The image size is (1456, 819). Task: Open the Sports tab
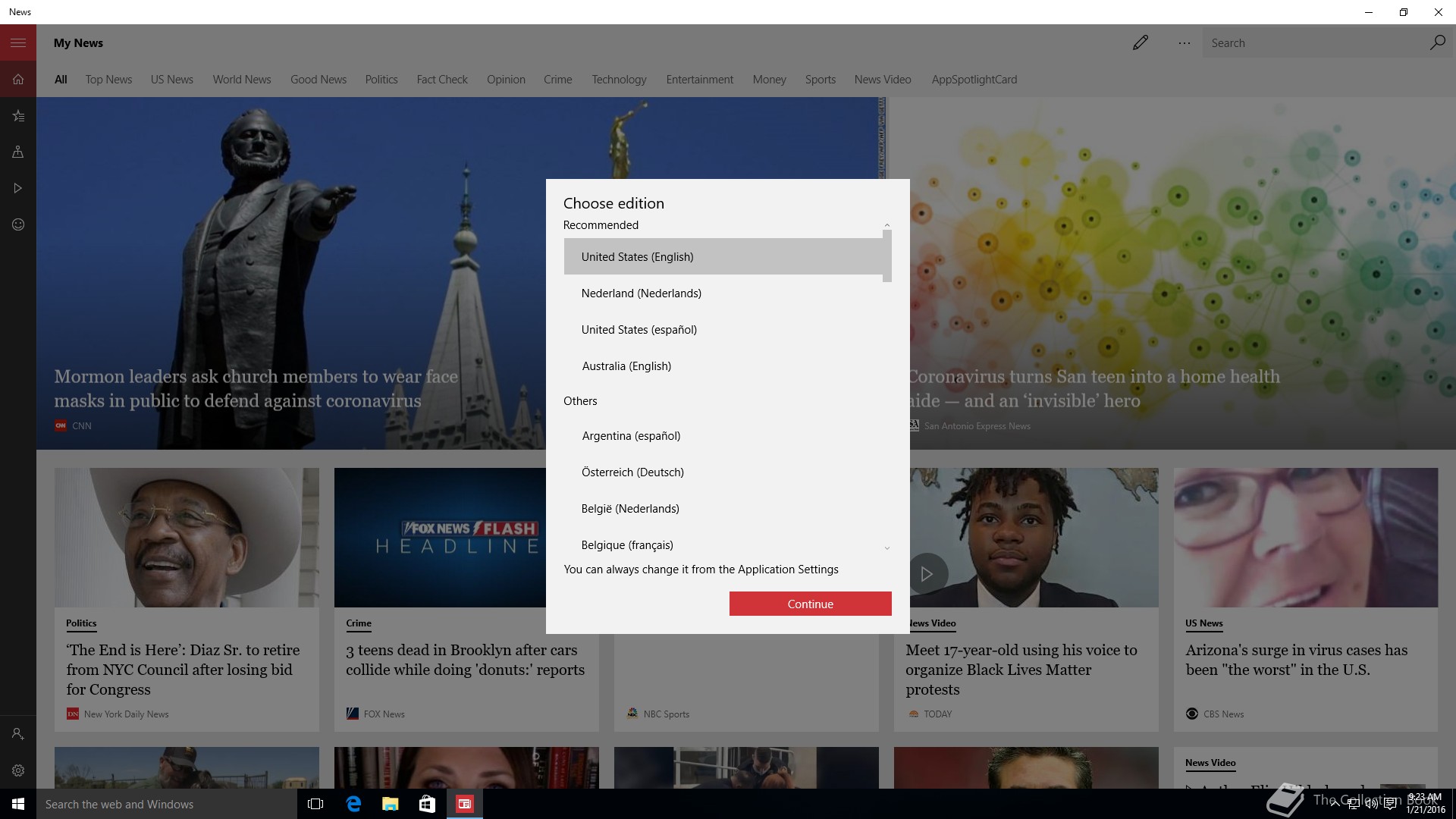[x=821, y=80]
